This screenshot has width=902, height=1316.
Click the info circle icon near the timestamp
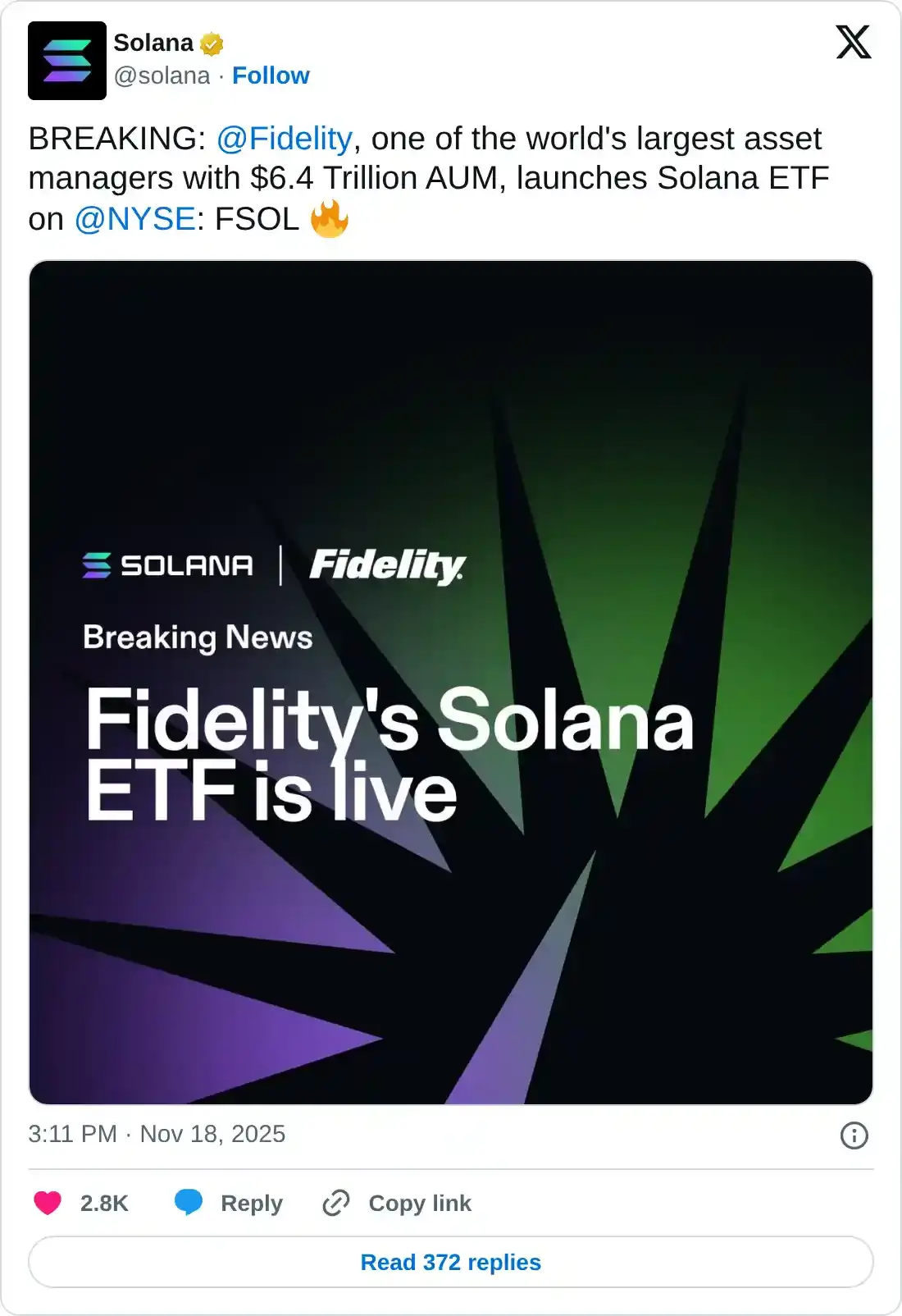[x=855, y=1134]
